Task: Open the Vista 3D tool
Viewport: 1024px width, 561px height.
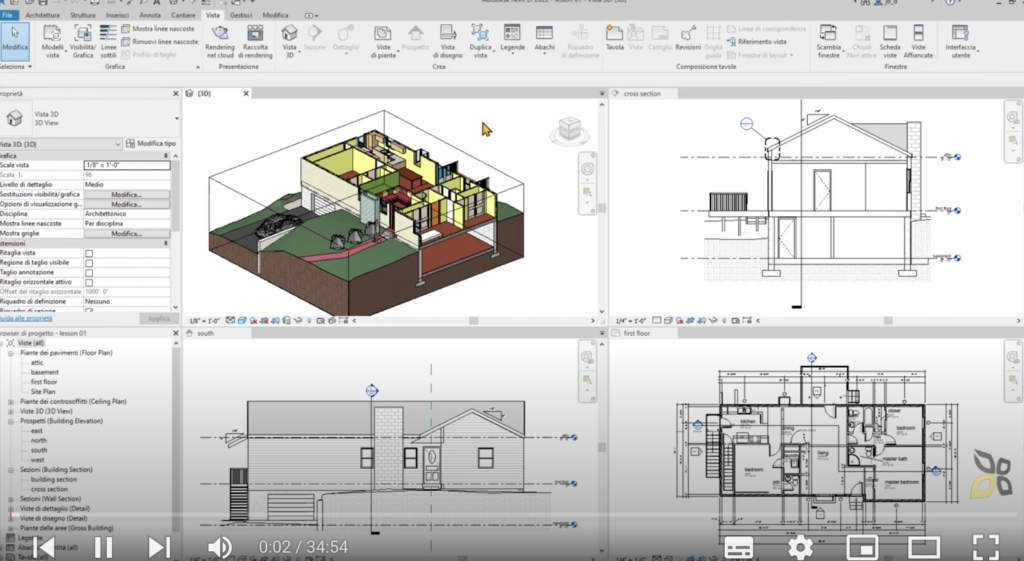Action: point(289,42)
